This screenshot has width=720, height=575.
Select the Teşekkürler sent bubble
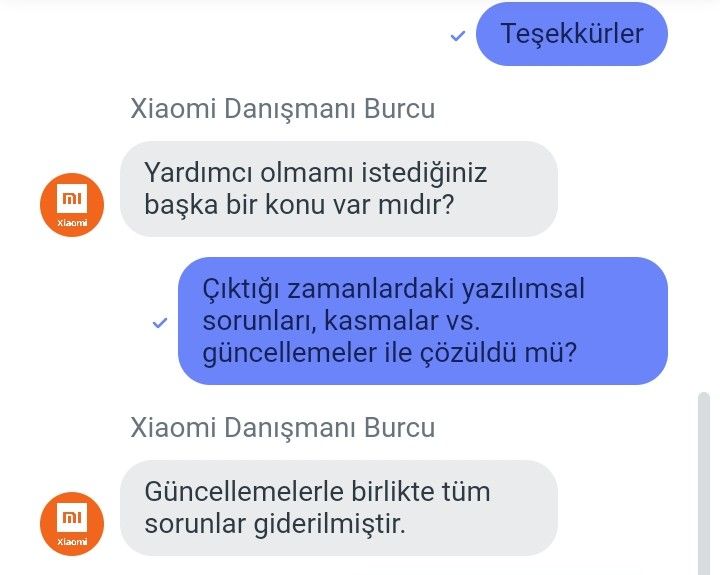pos(572,34)
